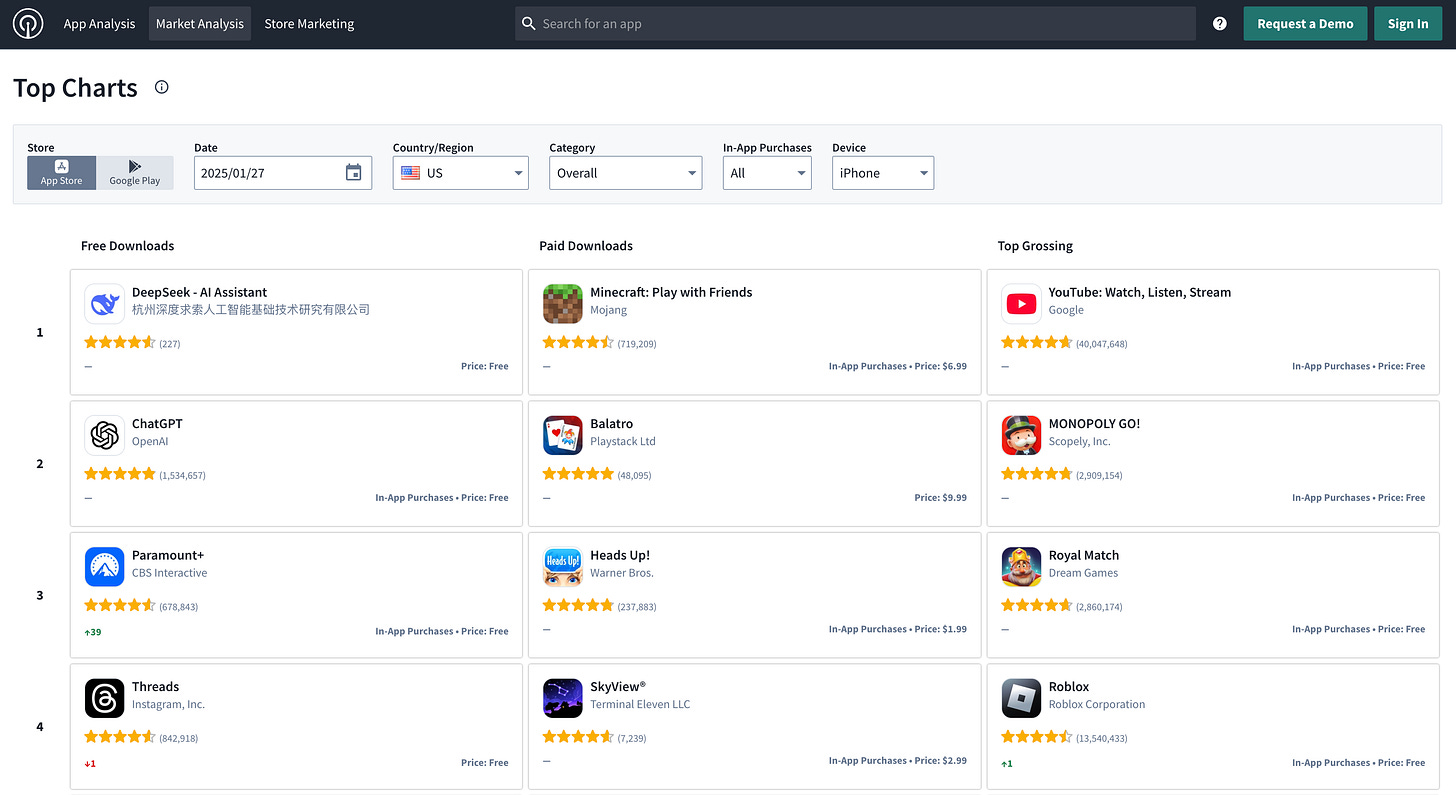Screen dimensions: 1456x795
Task: Click the Heads Up! app icon
Action: pos(563,567)
